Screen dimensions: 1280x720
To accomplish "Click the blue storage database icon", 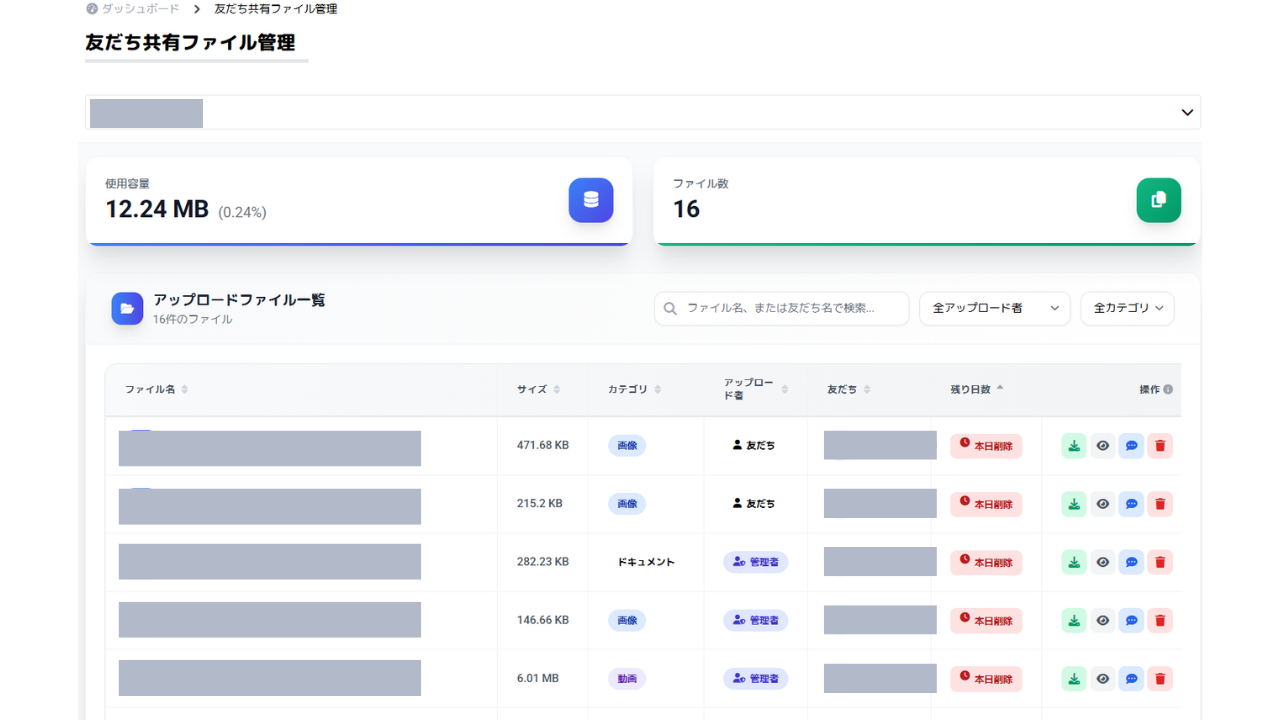I will point(591,200).
